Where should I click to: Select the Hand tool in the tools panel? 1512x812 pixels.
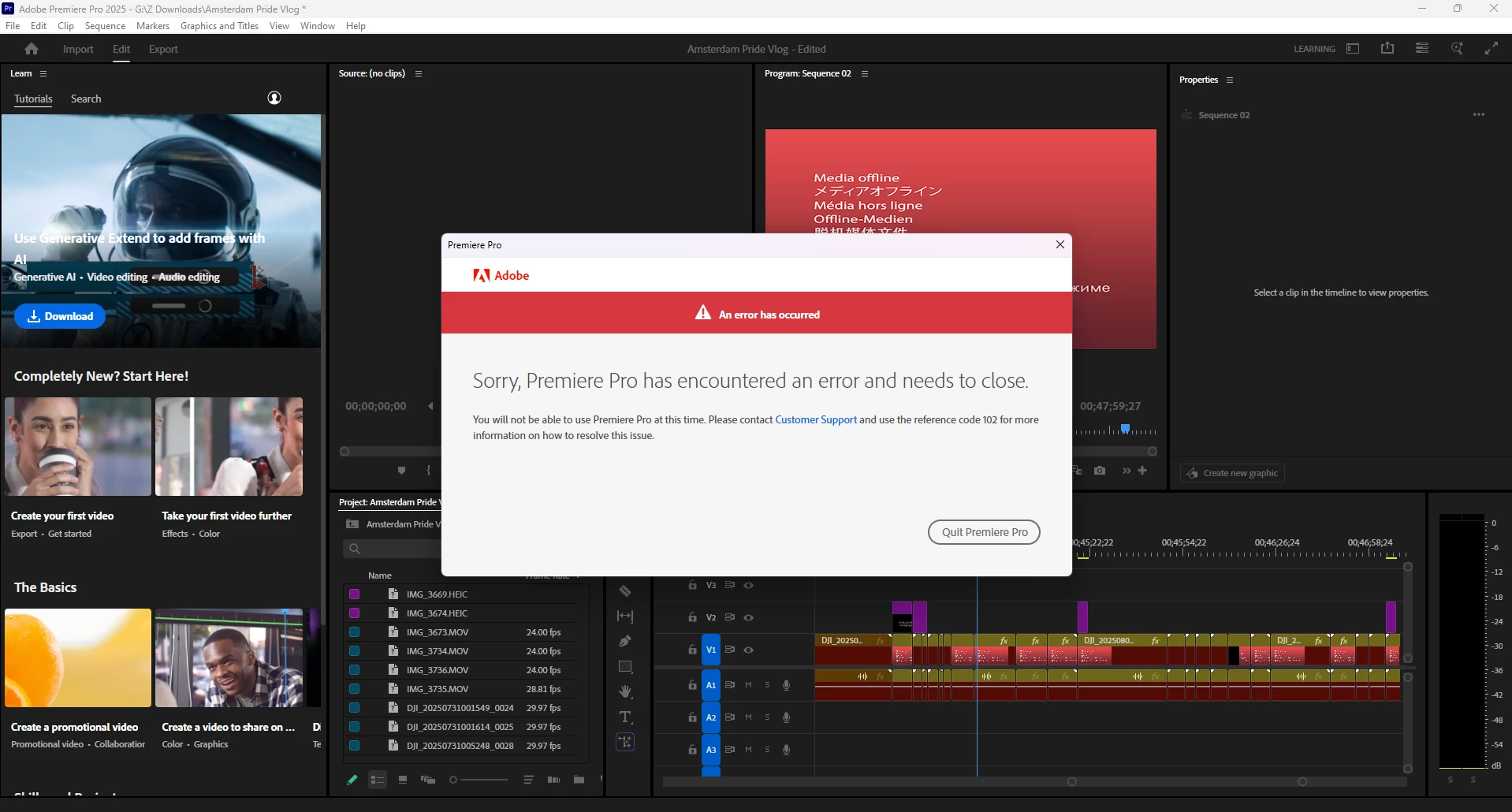click(625, 692)
